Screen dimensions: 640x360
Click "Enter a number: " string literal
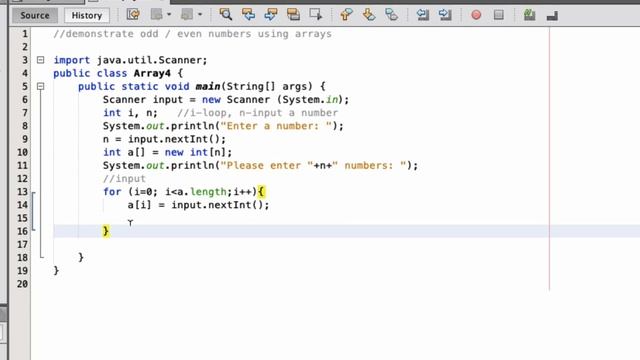[276, 126]
